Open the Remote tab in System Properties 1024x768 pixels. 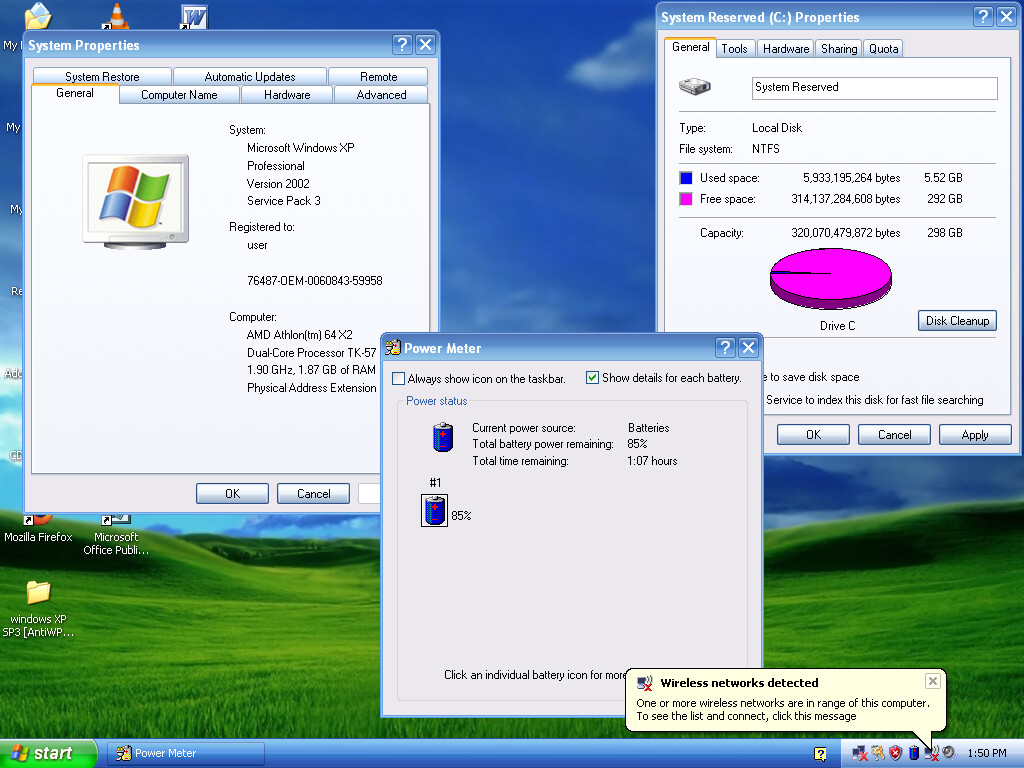378,76
